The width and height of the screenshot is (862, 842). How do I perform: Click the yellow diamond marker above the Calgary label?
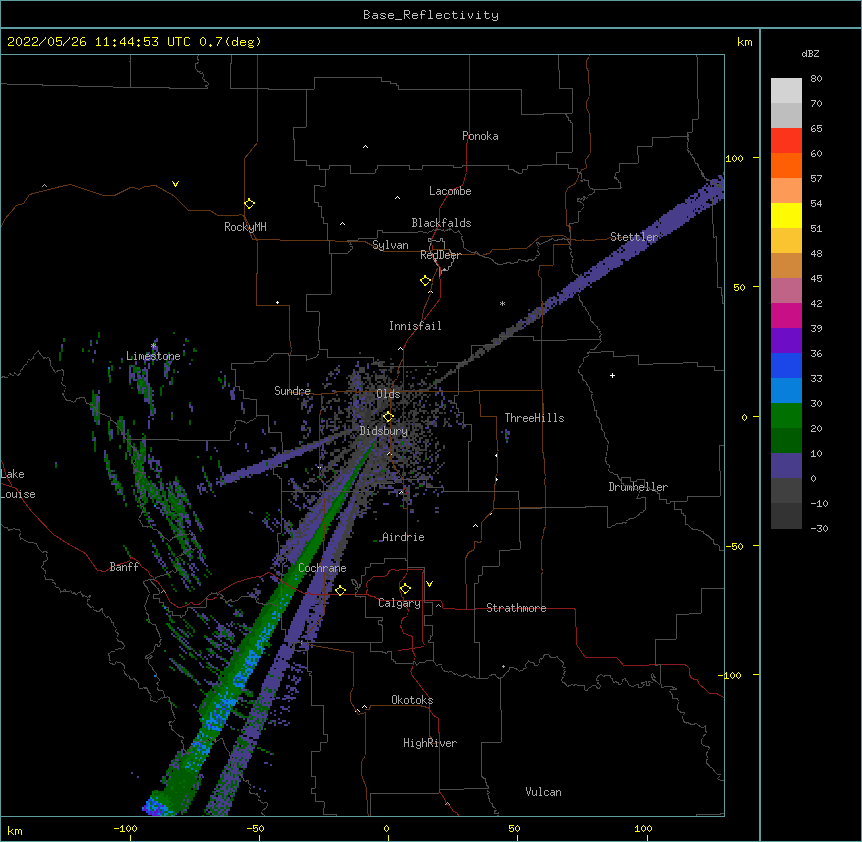(405, 589)
